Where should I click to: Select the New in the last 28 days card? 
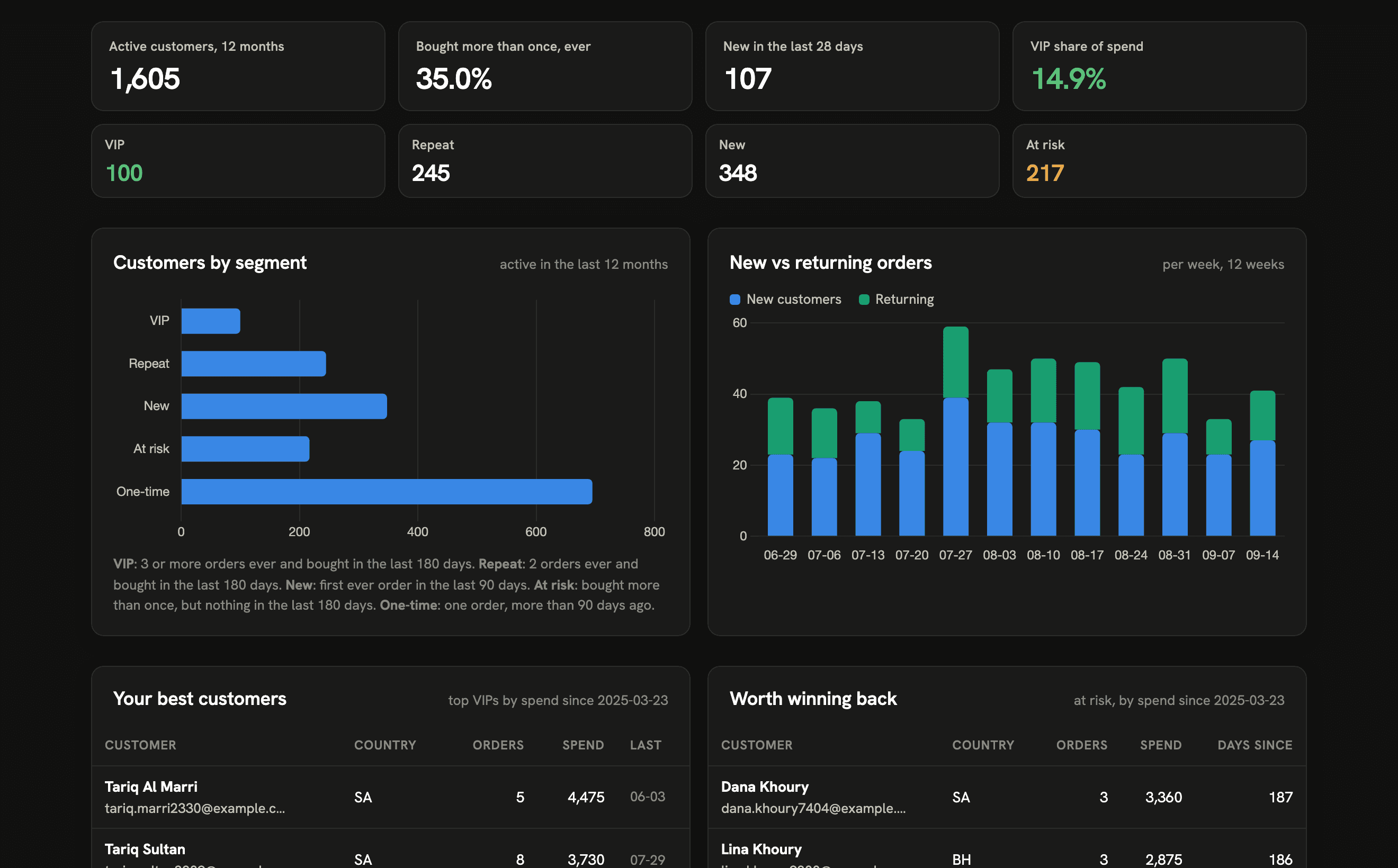[852, 66]
